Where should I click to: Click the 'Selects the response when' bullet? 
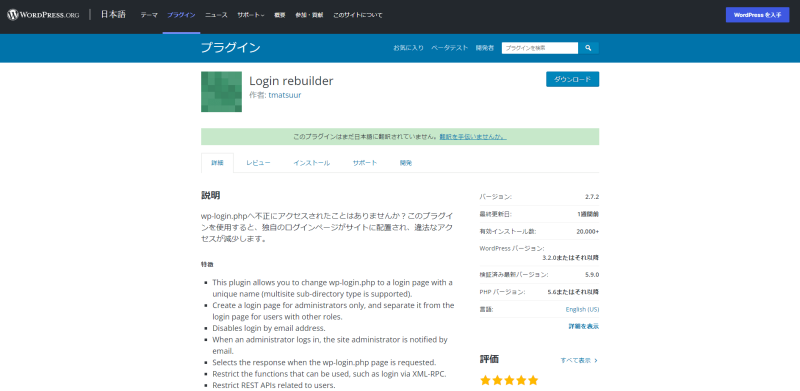coord(324,362)
